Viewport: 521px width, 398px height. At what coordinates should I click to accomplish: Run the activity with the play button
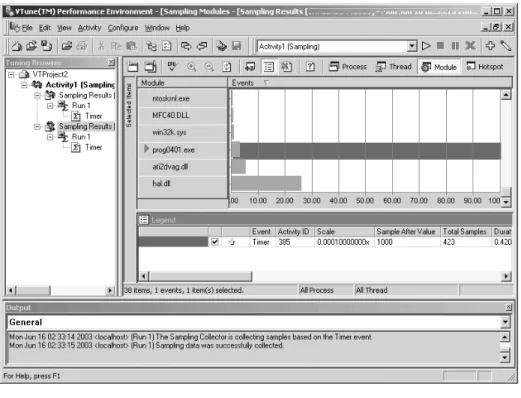coord(426,46)
